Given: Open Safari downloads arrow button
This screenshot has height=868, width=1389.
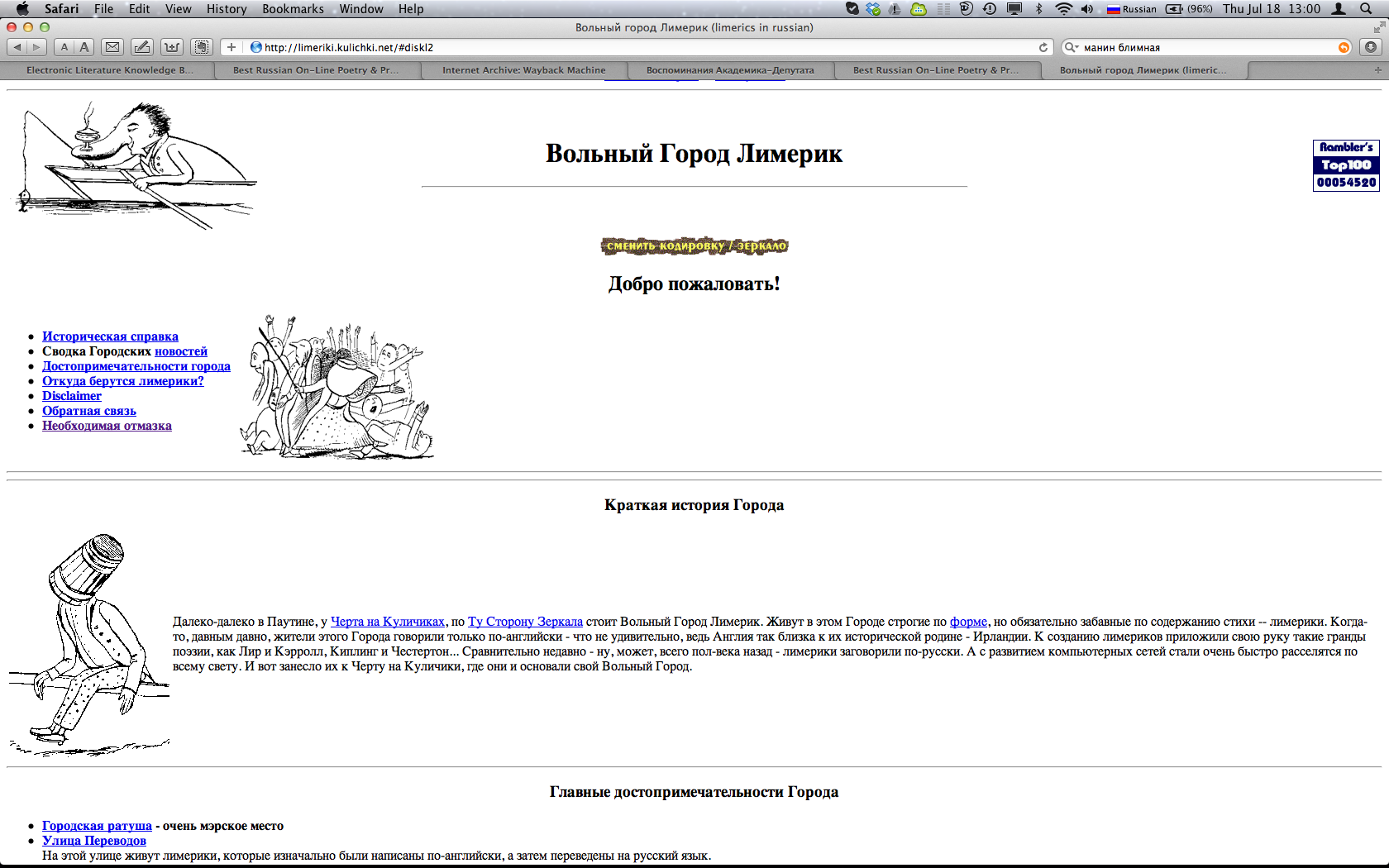Looking at the screenshot, I should [x=1371, y=47].
